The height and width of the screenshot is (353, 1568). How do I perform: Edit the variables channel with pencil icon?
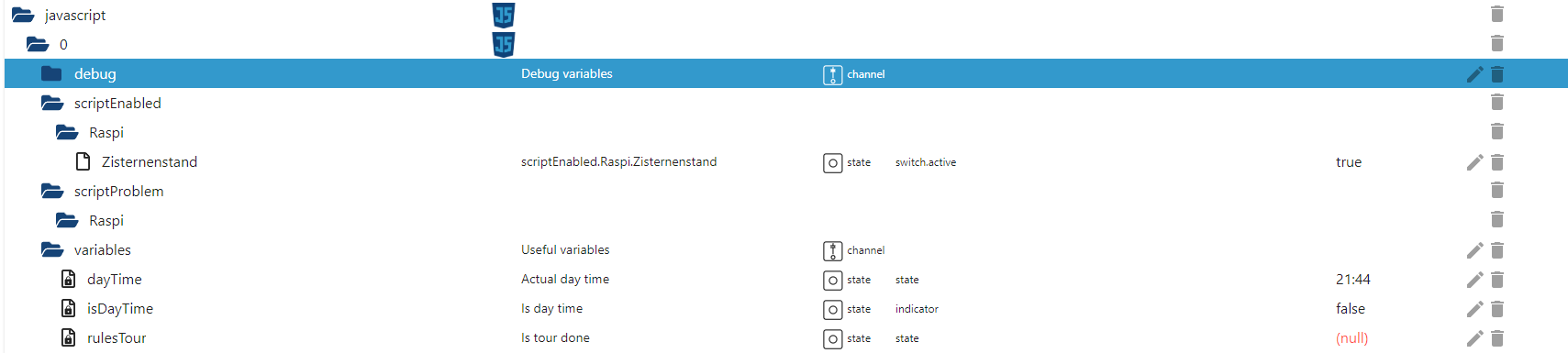coord(1474,250)
